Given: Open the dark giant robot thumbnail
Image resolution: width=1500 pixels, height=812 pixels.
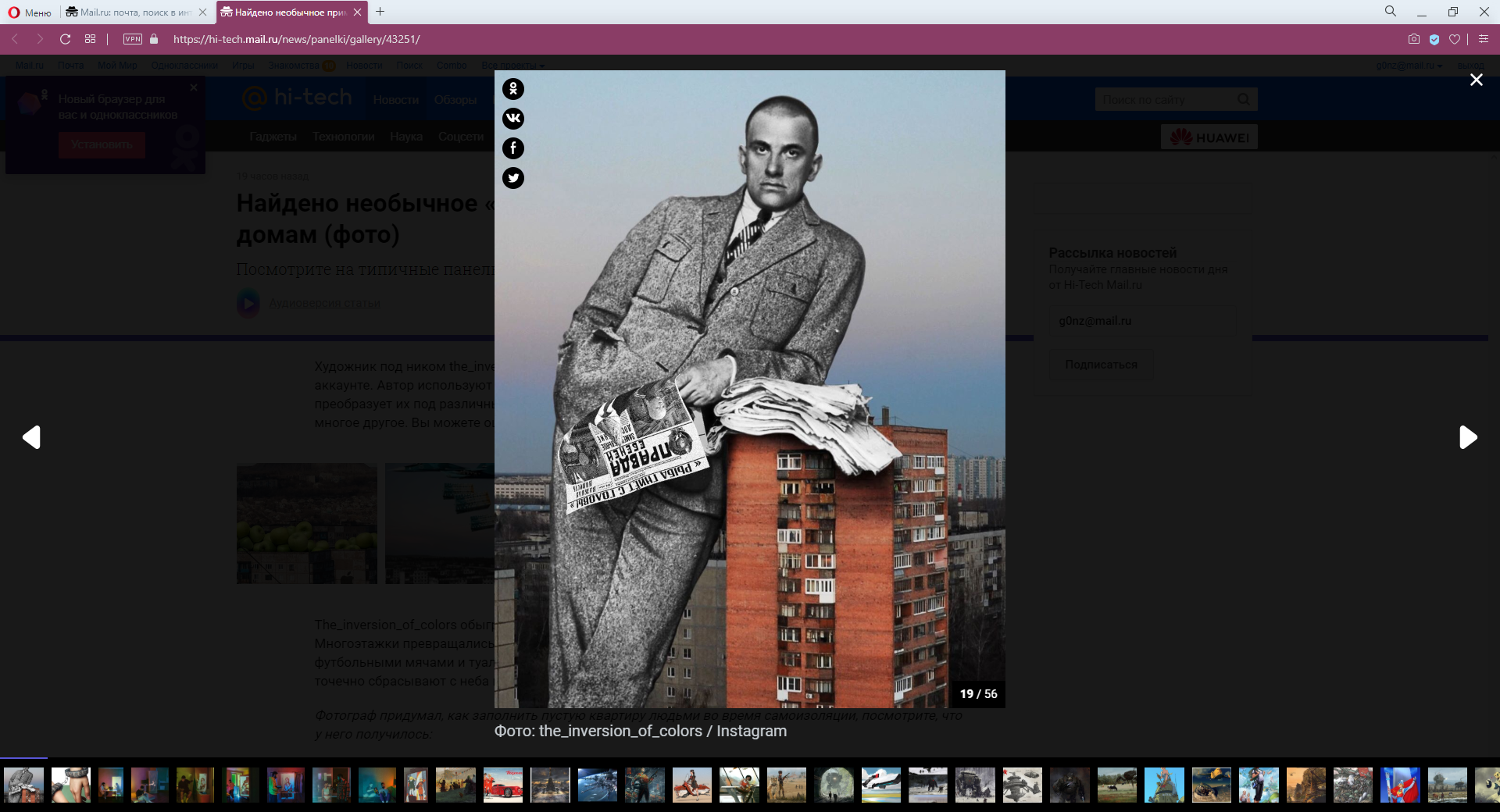Looking at the screenshot, I should 1070,785.
